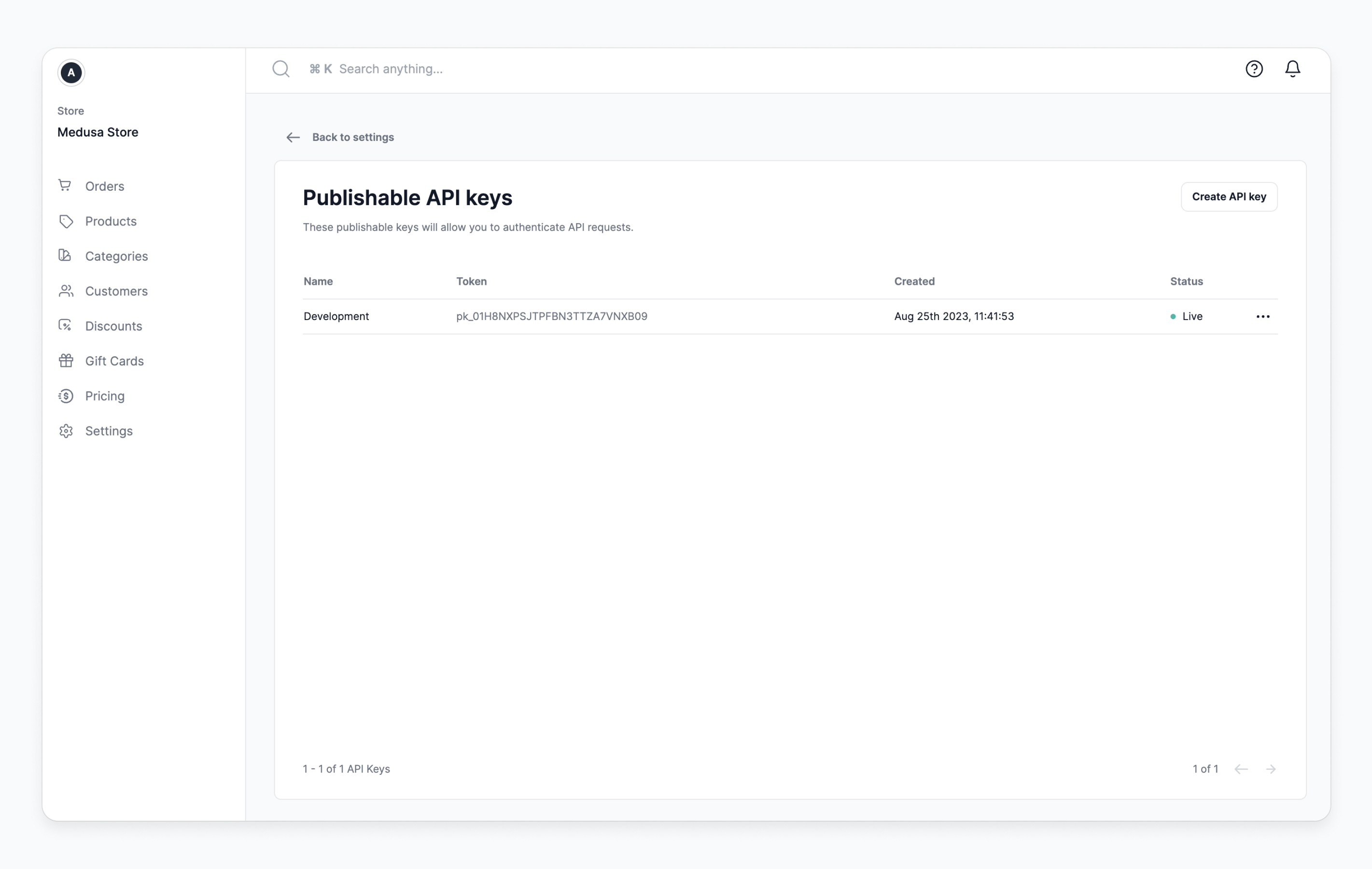Click the Discounts percent icon

(65, 325)
